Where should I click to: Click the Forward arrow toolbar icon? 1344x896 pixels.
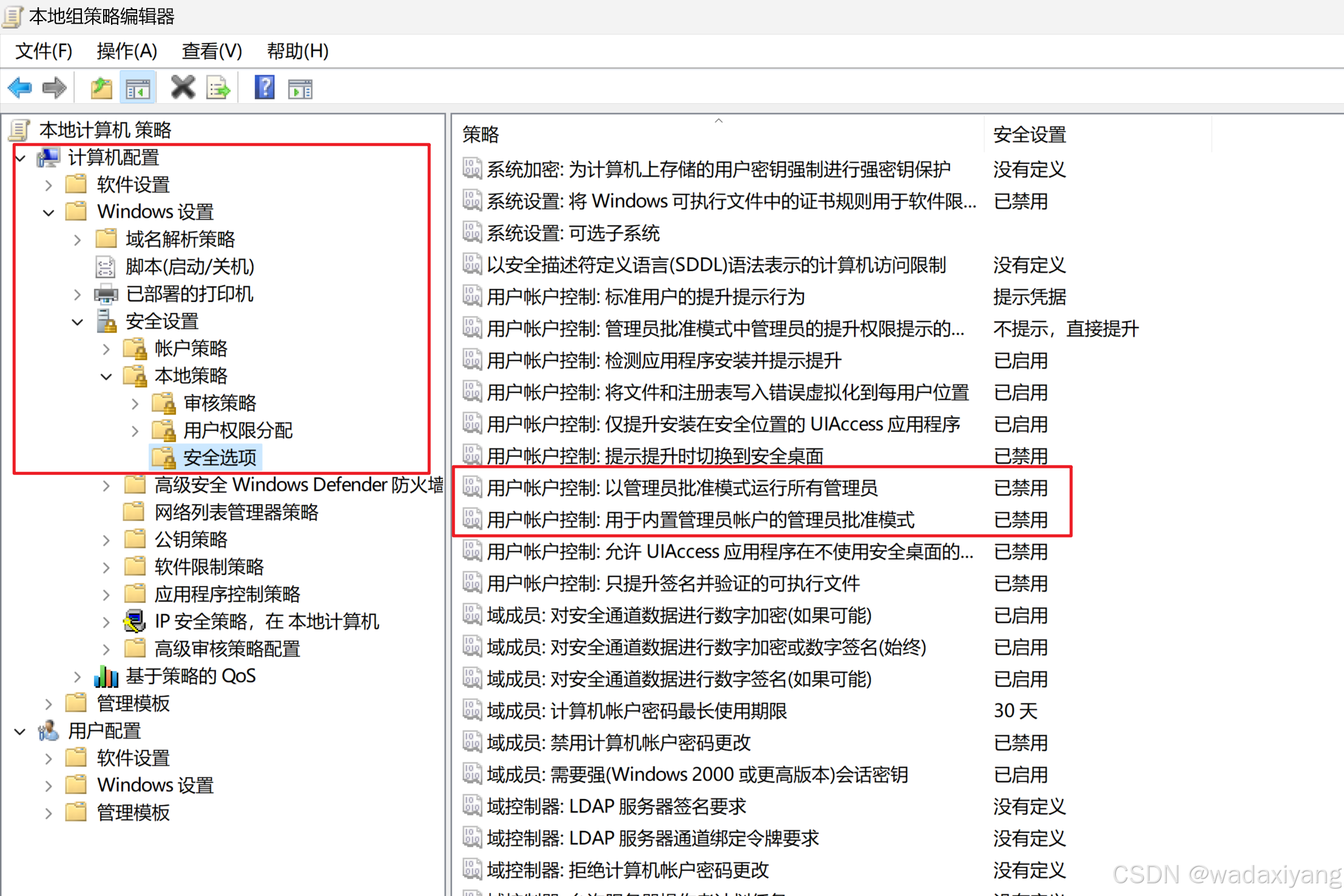(x=54, y=89)
